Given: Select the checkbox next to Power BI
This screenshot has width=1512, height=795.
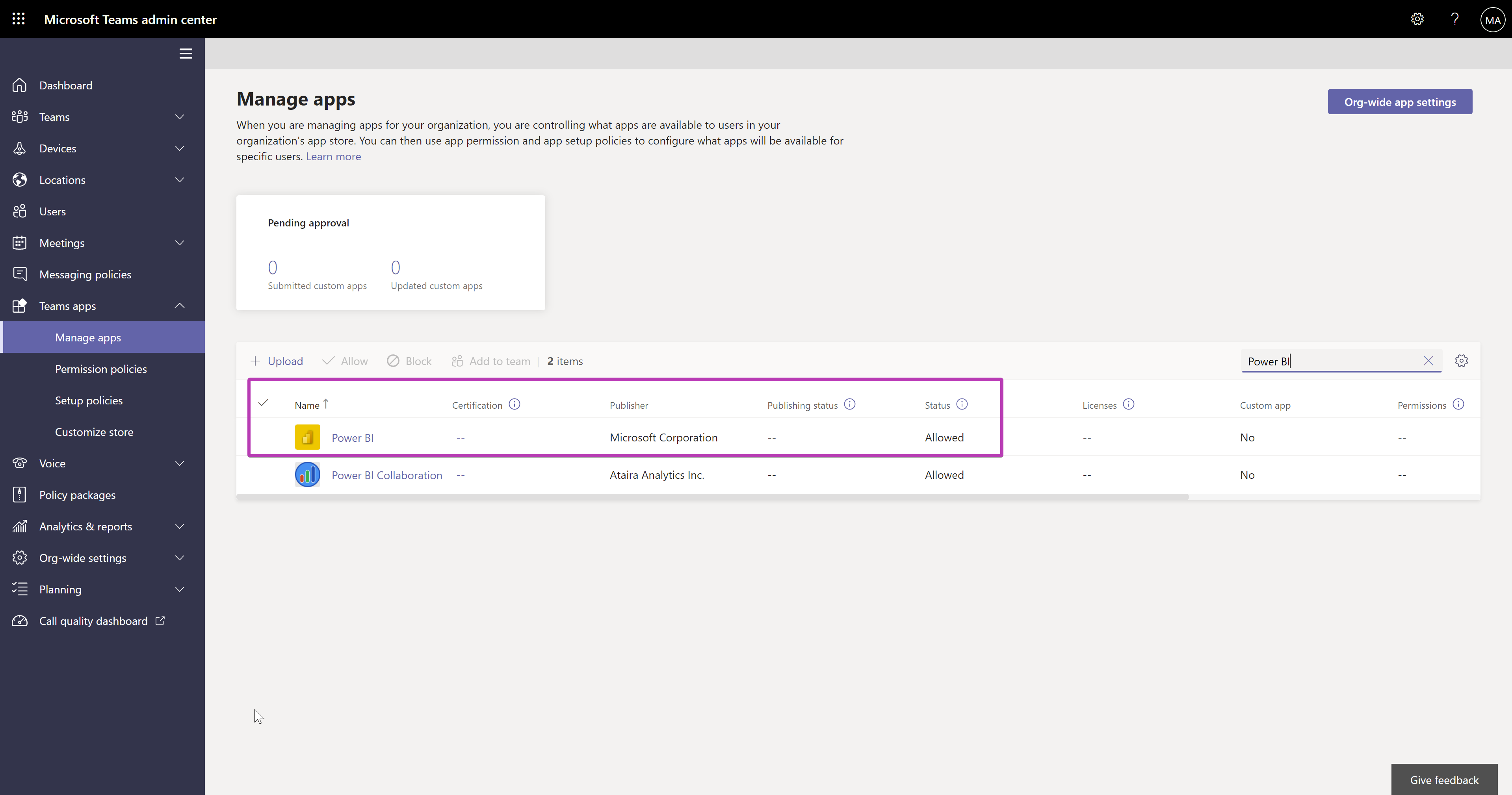Looking at the screenshot, I should [263, 437].
